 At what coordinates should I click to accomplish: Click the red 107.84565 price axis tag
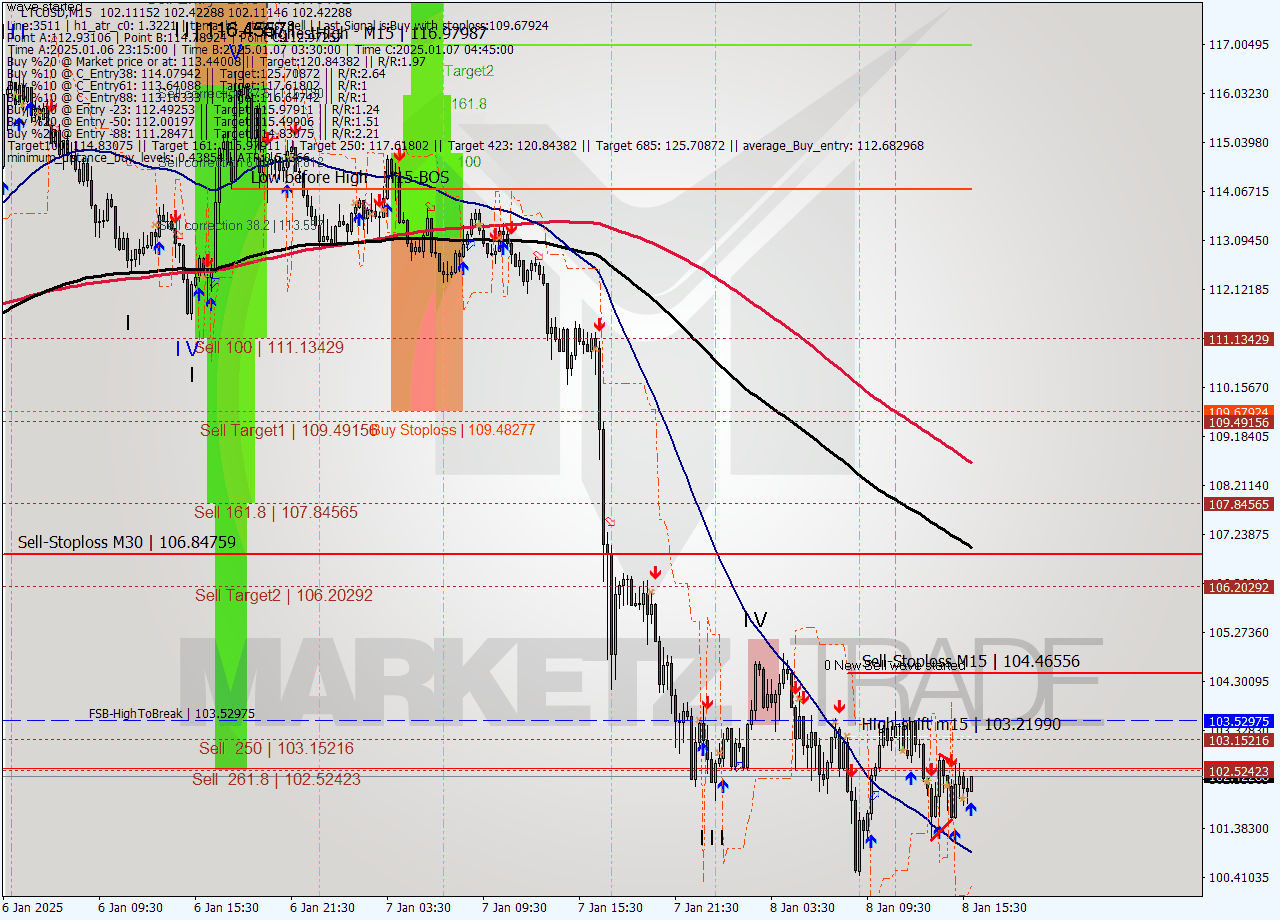1240,504
